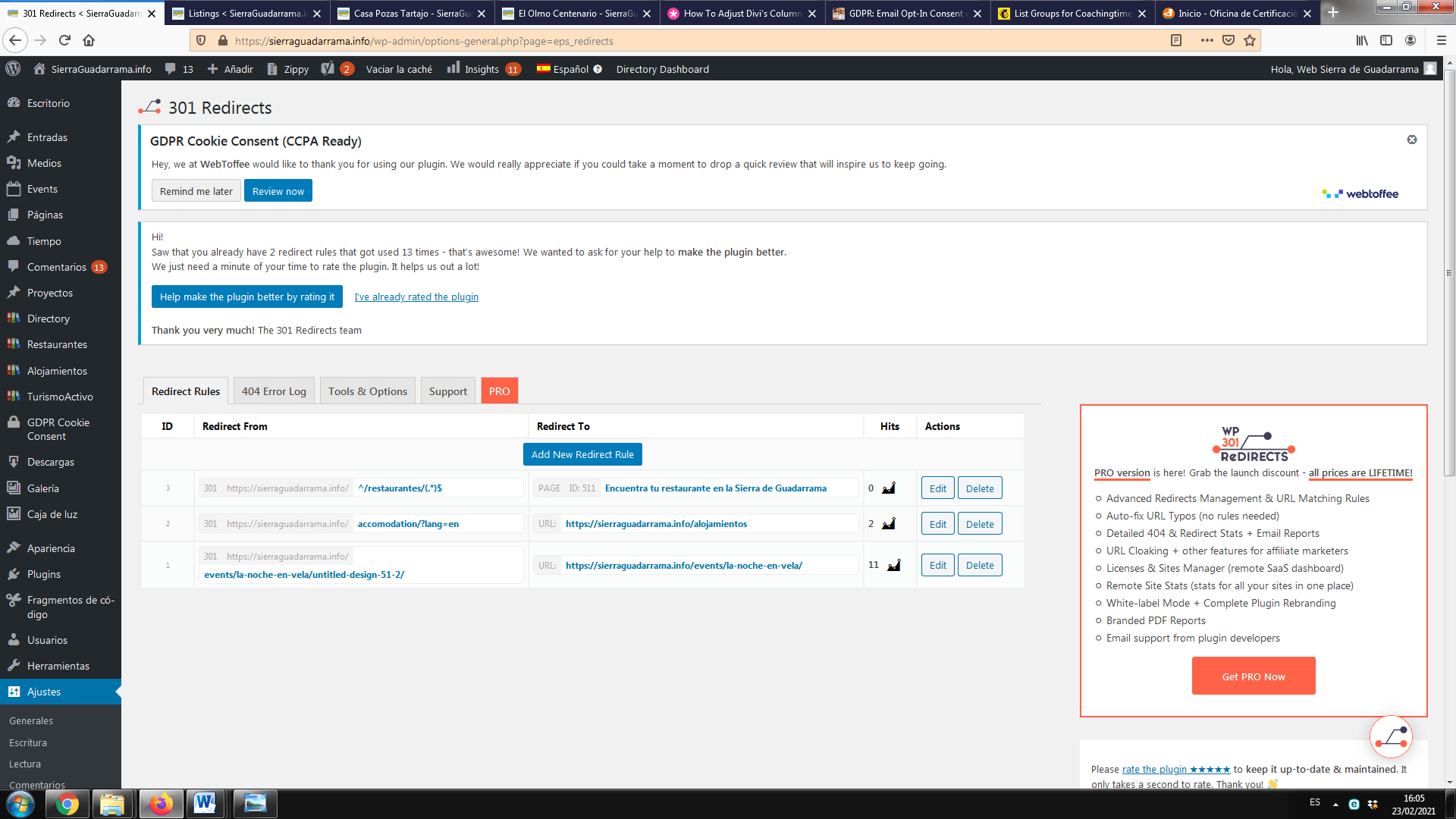Show hidden system tray icons arrow
The width and height of the screenshot is (1456, 819).
pyautogui.click(x=1335, y=804)
